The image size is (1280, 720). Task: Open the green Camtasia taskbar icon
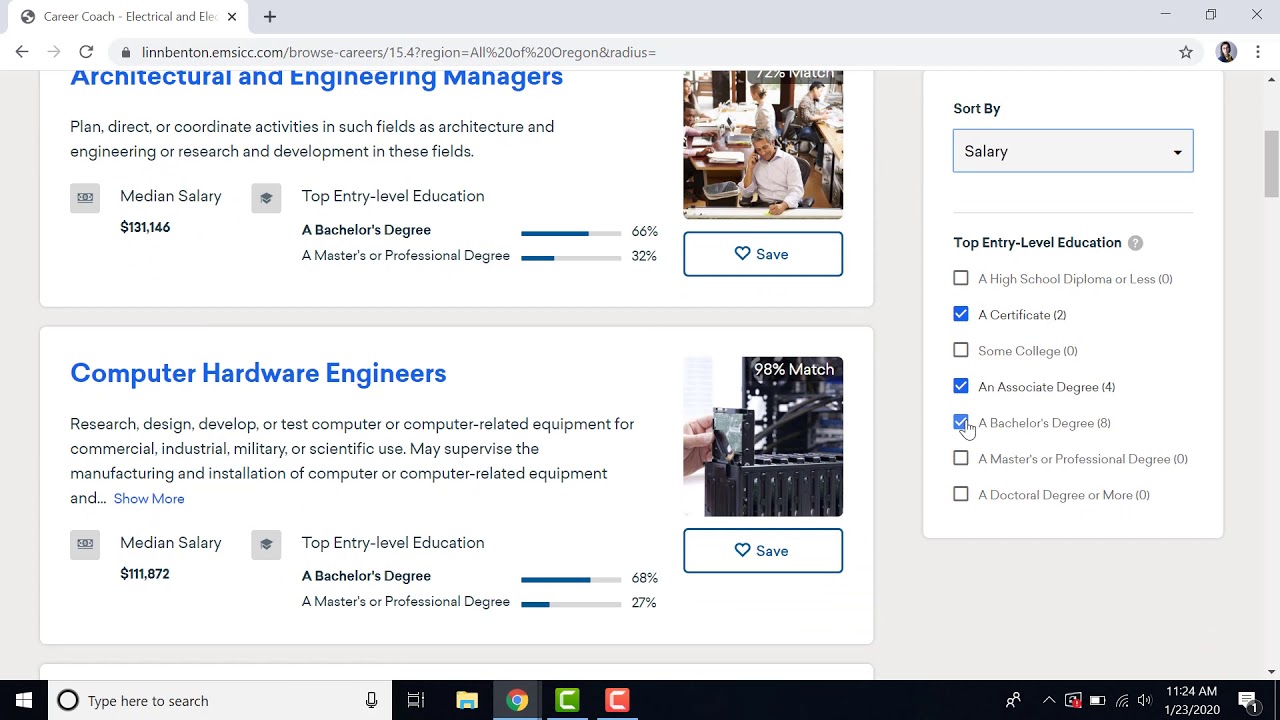(x=567, y=700)
